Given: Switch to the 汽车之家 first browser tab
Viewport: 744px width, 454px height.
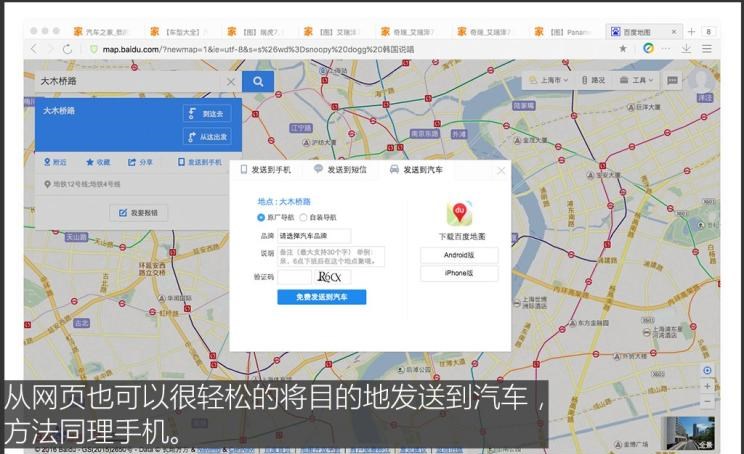Looking at the screenshot, I should pos(102,32).
